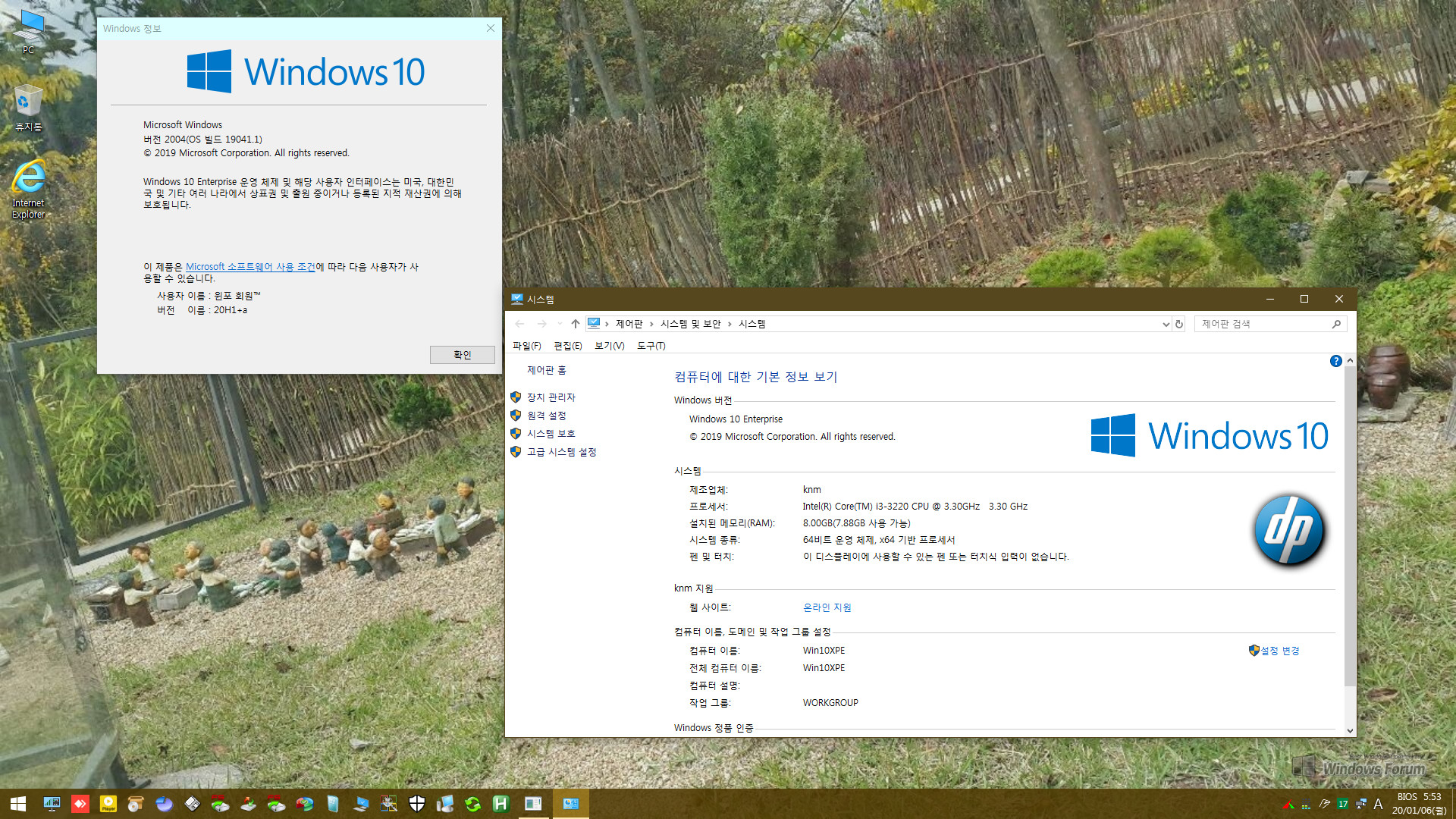Open 시스템 보호 from the sidebar
The image size is (1456, 819).
(x=551, y=434)
